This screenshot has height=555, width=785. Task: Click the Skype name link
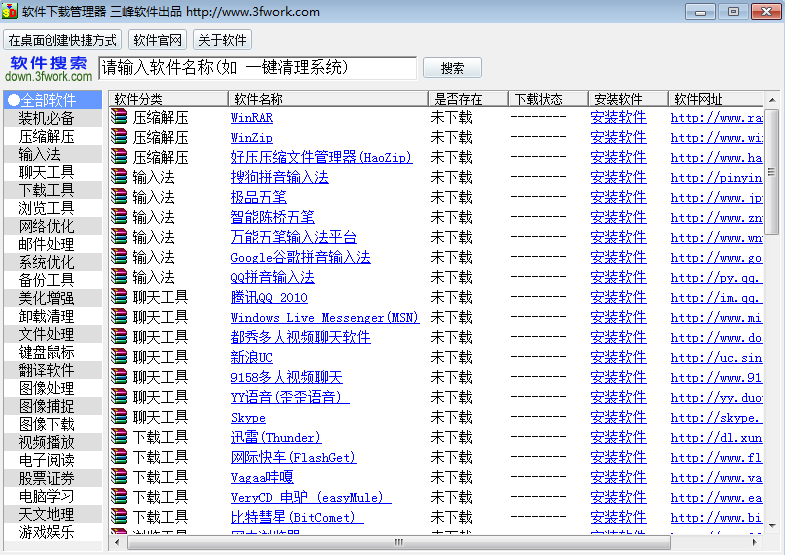click(248, 418)
